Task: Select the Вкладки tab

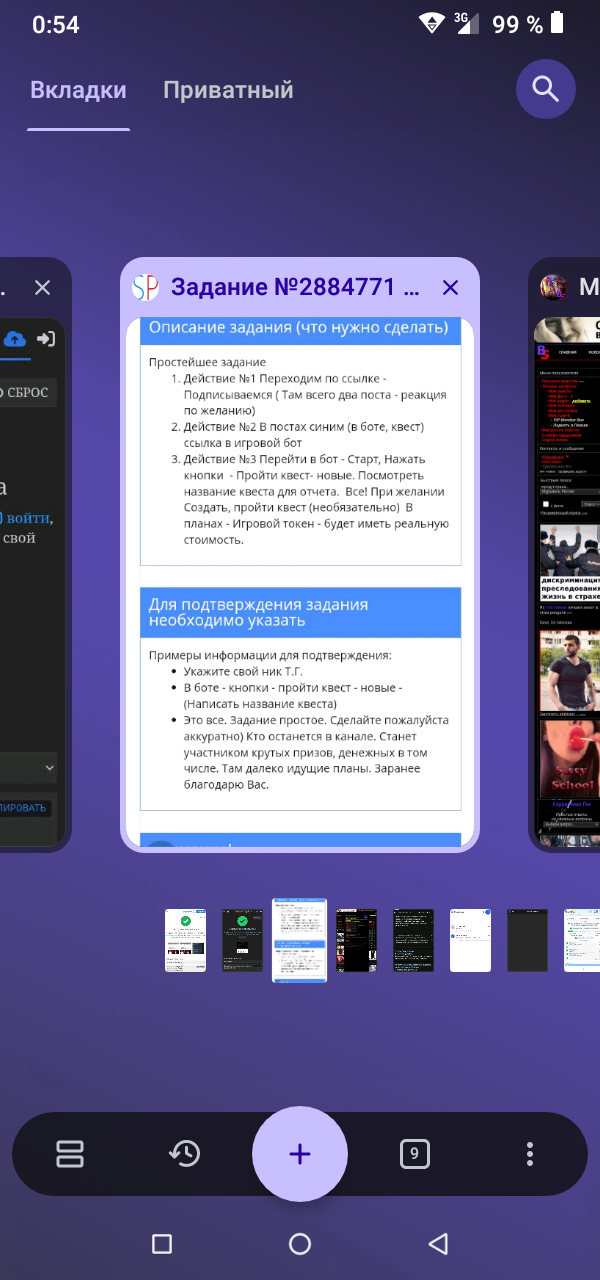Action: pyautogui.click(x=78, y=90)
